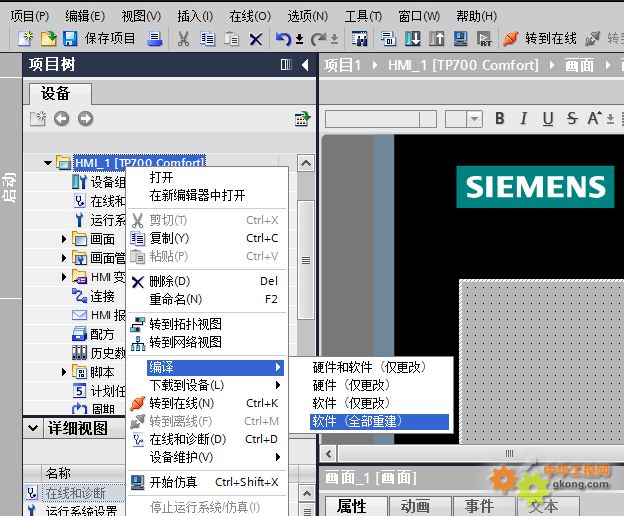Choose 在线和诊断(D) from context menu
This screenshot has width=624, height=516.
(207, 439)
